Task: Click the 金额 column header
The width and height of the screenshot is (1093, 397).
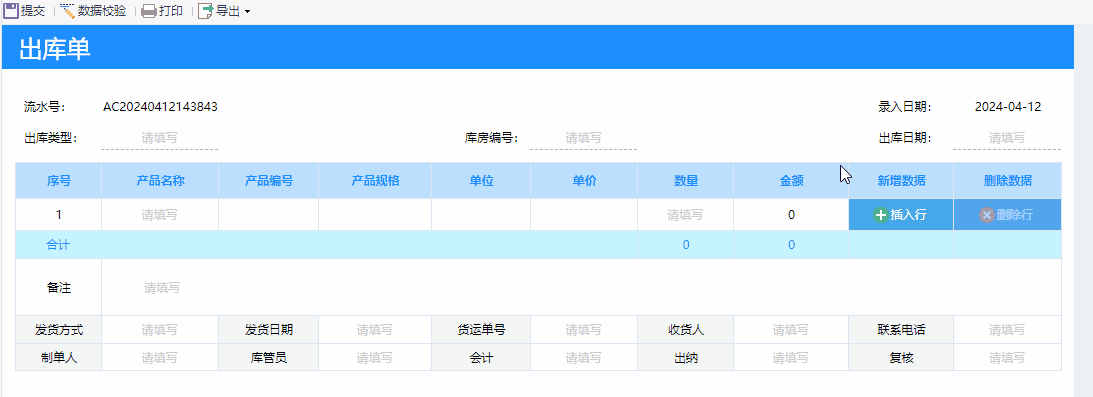Action: point(791,180)
